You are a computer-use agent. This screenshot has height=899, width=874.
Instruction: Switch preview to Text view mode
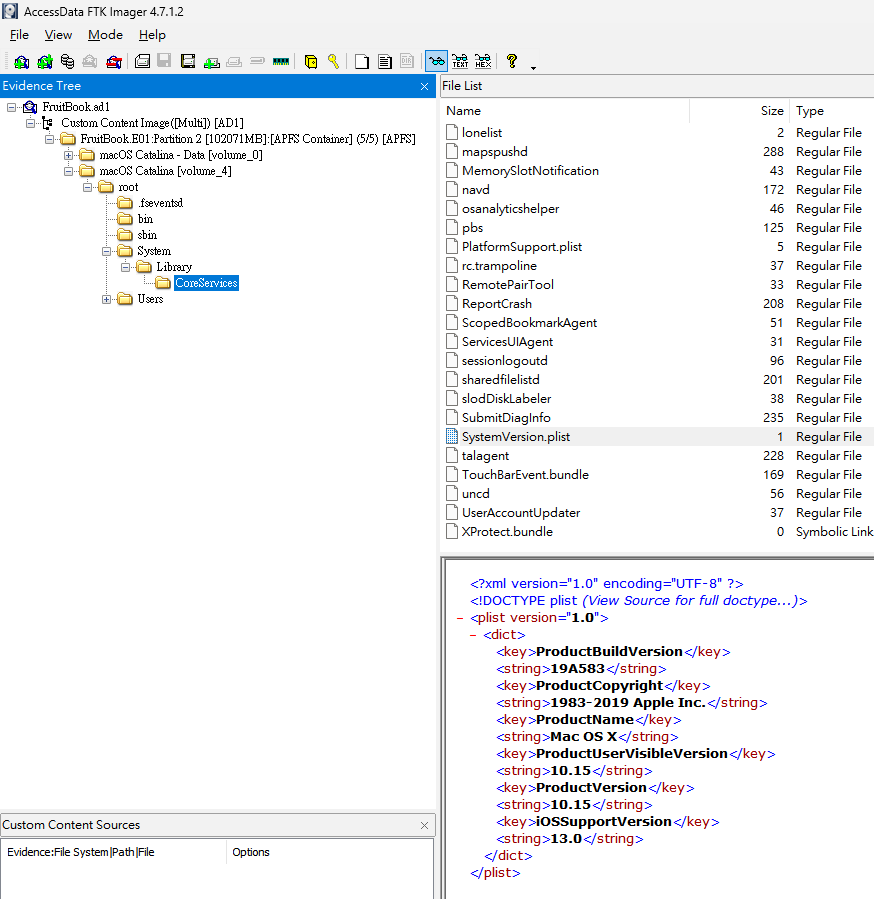pos(460,61)
